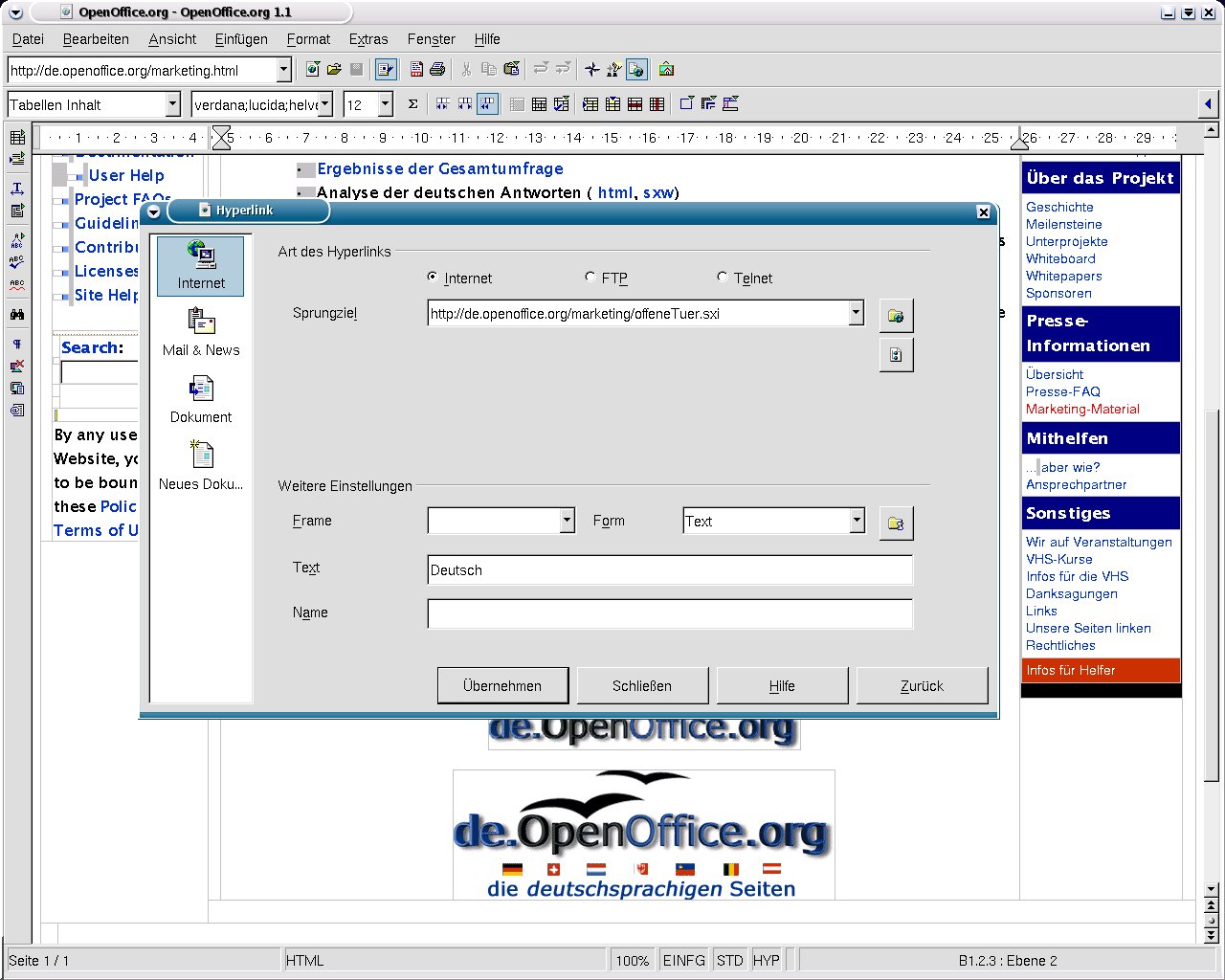Open Find & Replace binoculars icon

coord(16,314)
